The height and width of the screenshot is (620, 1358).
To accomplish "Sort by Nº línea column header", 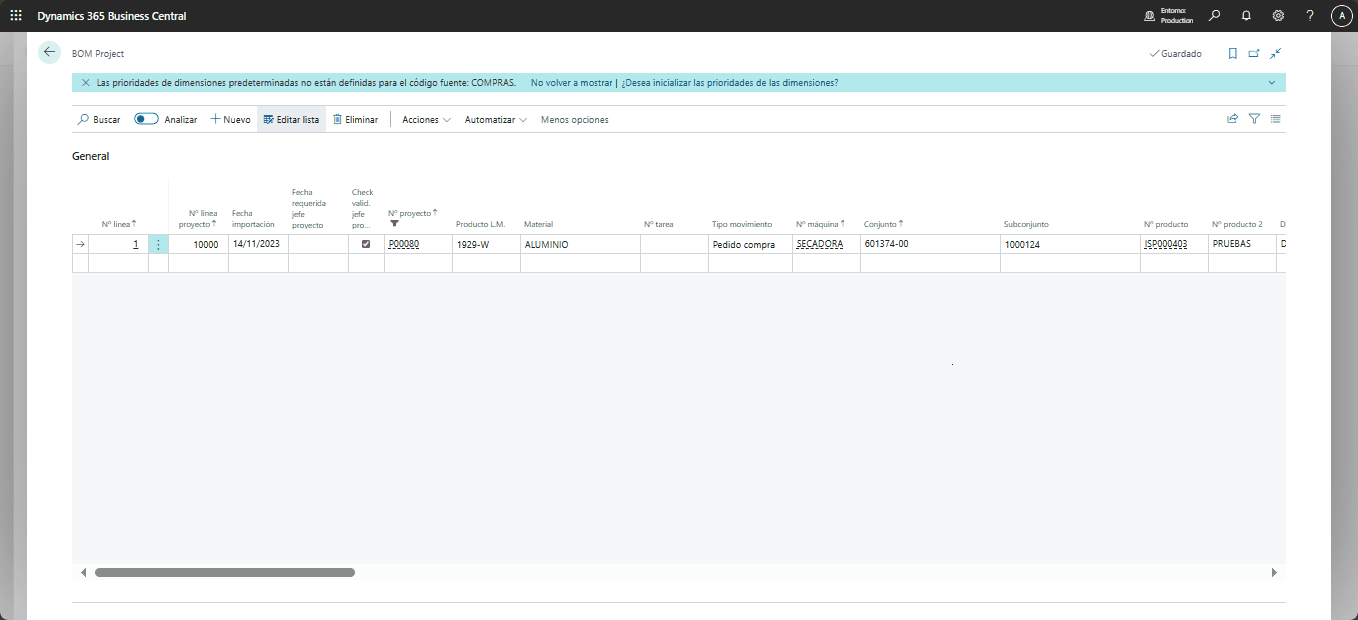I will (x=119, y=224).
